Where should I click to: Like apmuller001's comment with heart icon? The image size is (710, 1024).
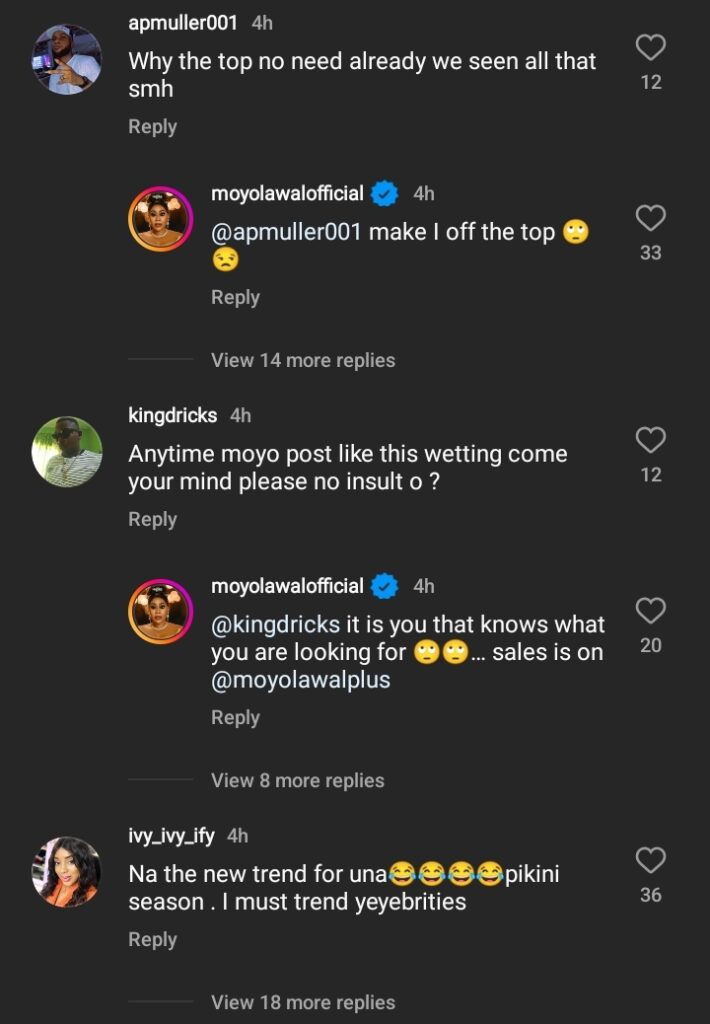pos(651,48)
